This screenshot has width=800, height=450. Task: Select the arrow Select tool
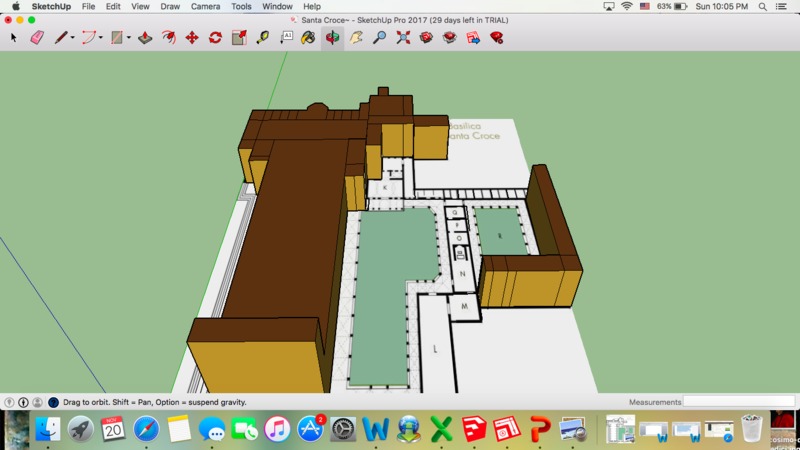14,37
